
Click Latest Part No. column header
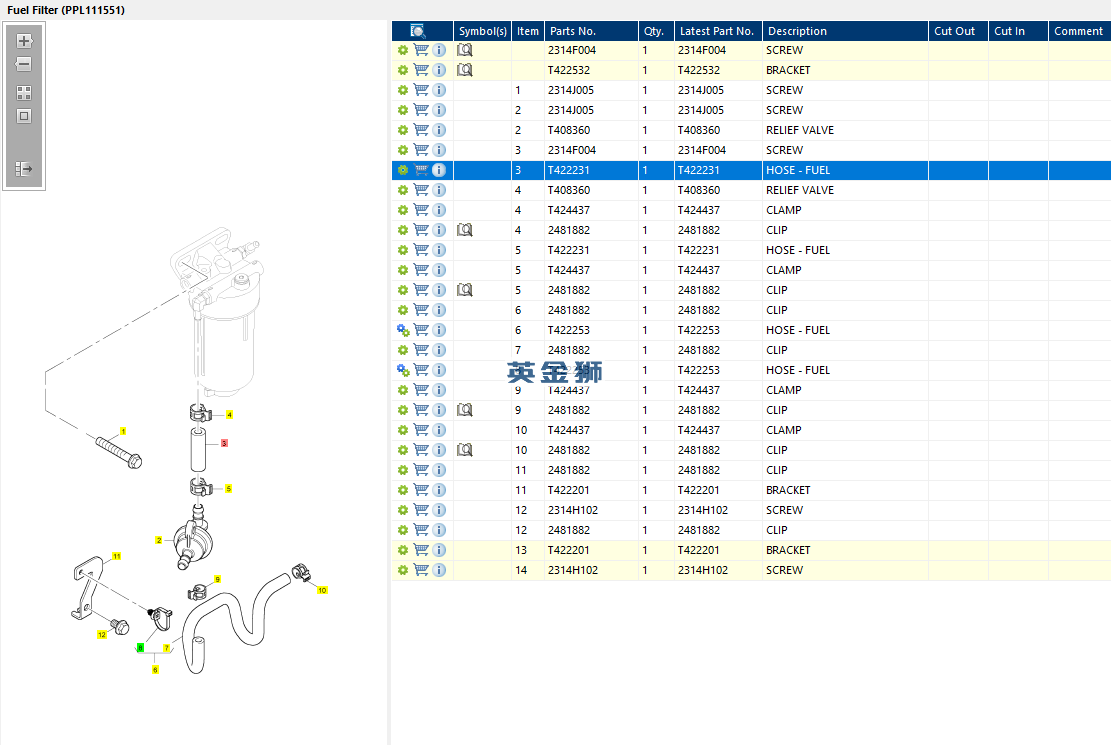[x=718, y=31]
